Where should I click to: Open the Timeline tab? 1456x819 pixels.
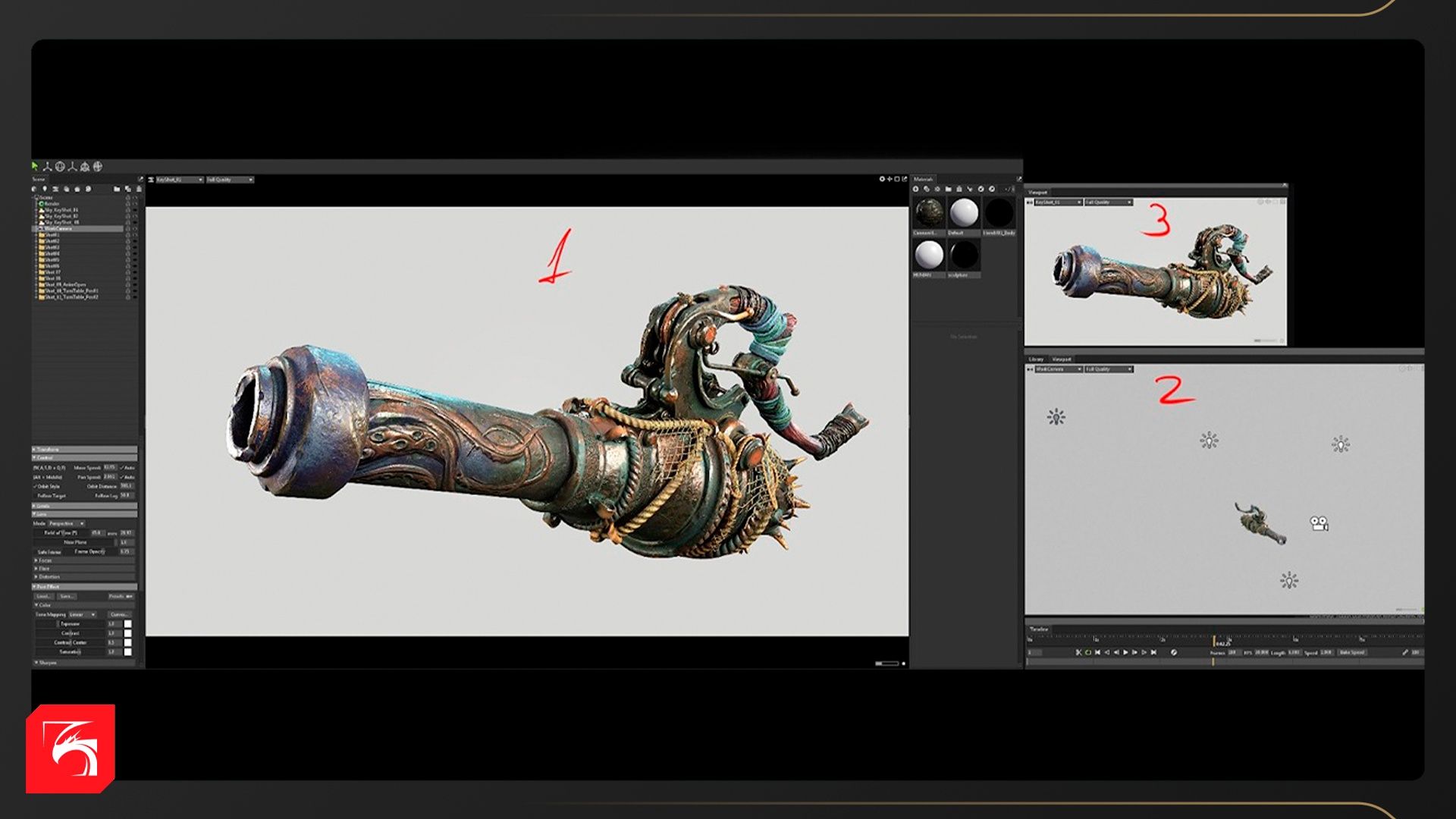tap(1039, 629)
